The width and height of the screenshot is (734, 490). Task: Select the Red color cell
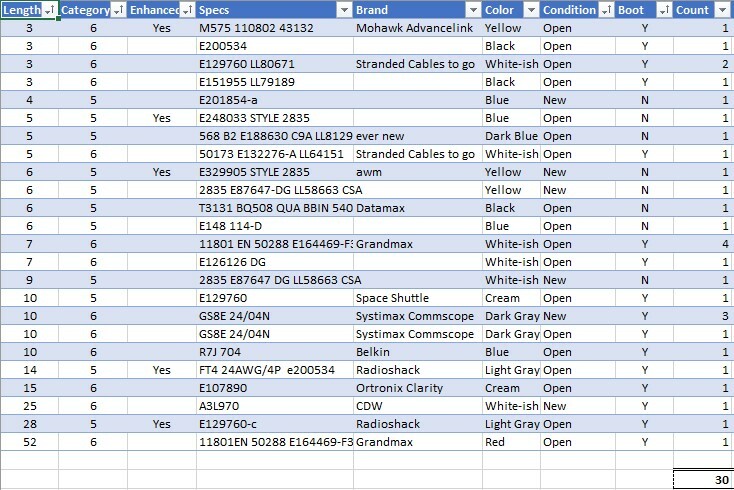click(511, 442)
